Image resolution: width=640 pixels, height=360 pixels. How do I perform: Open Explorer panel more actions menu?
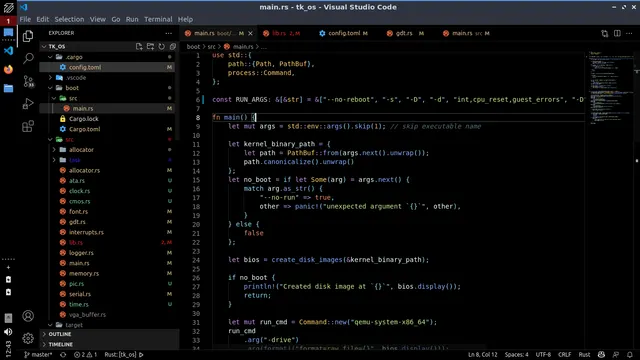169,33
